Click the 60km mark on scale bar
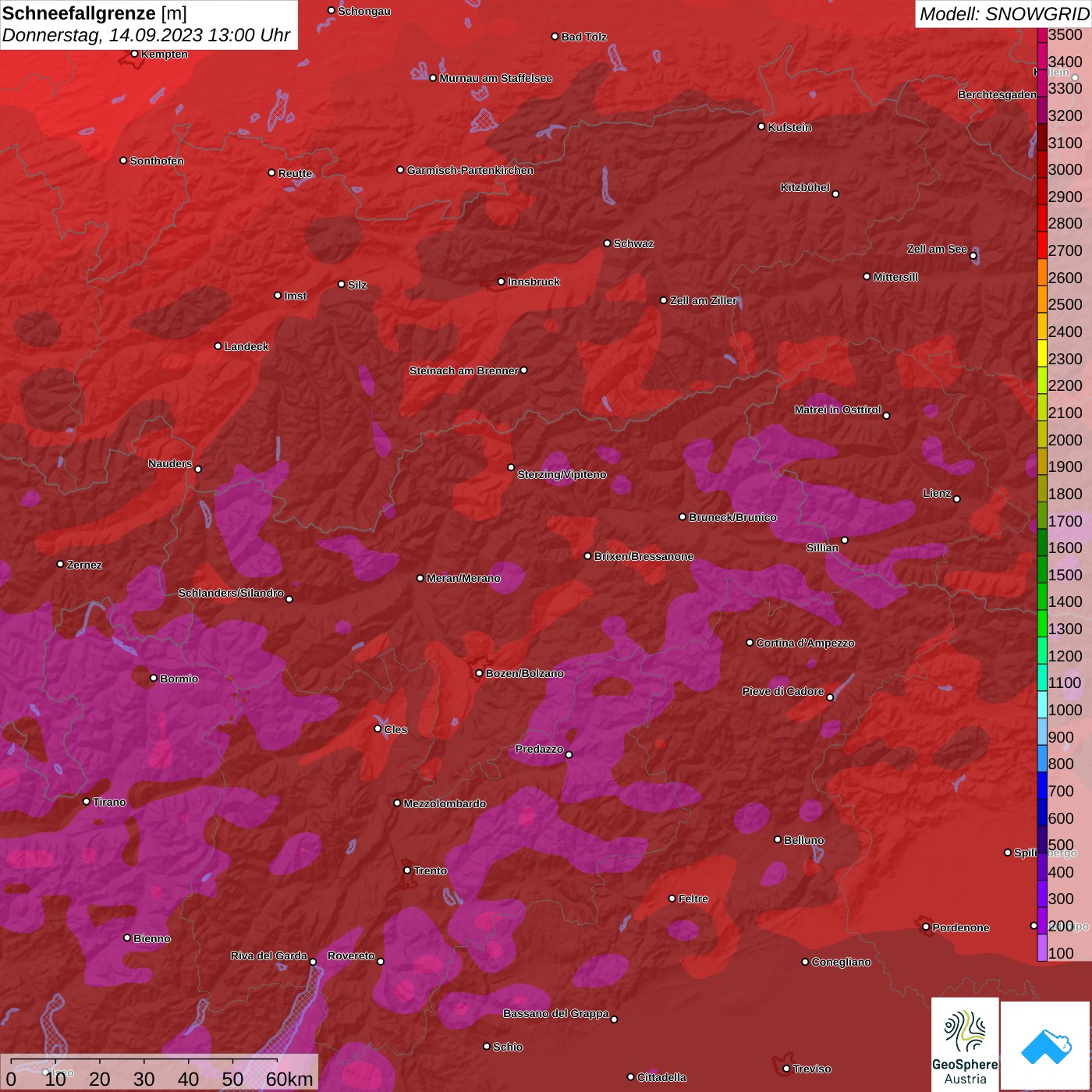 pos(289,1079)
